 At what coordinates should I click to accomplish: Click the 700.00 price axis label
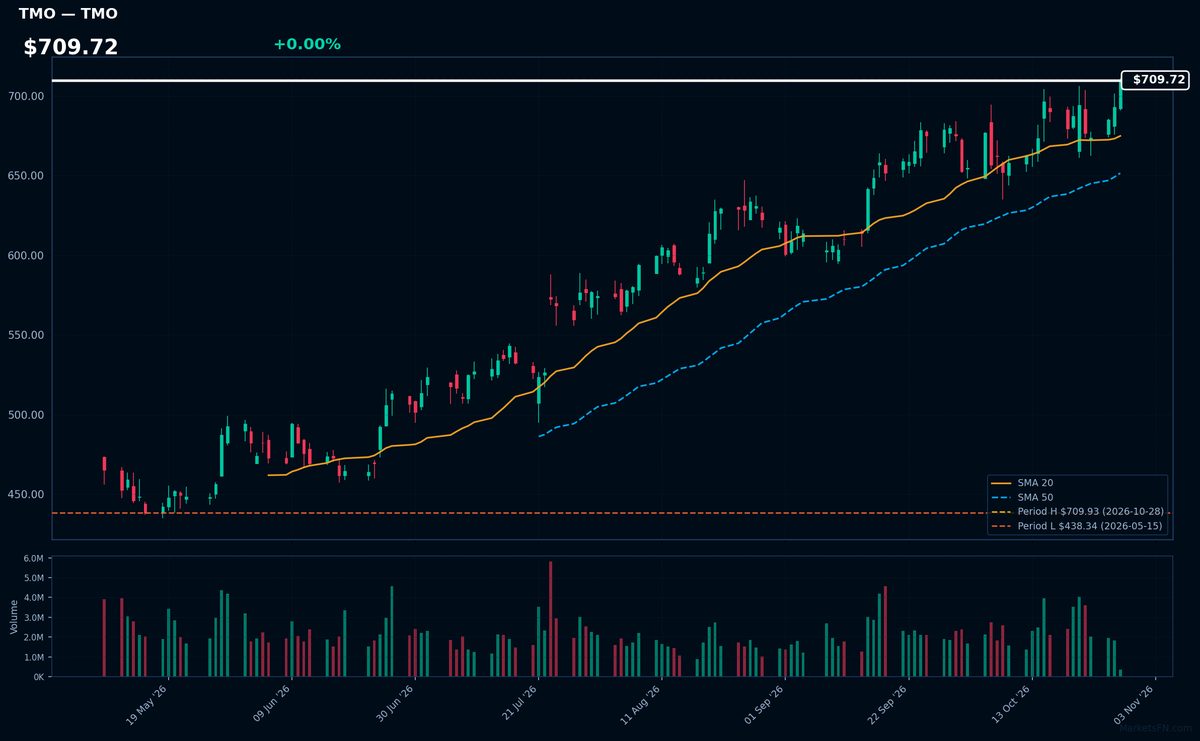coord(27,96)
